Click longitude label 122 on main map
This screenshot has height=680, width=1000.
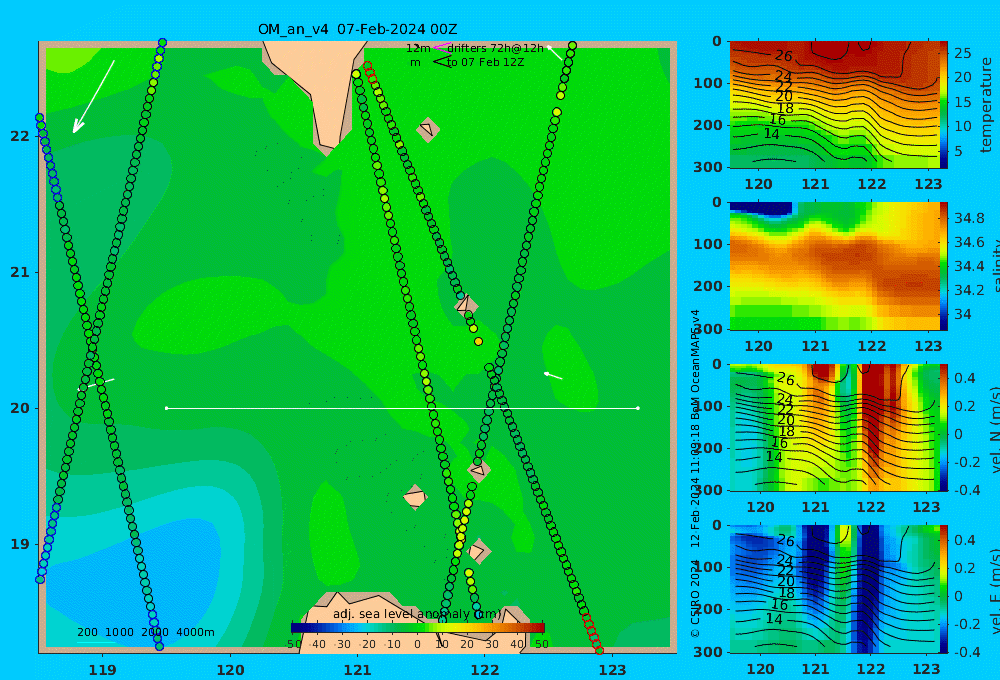(485, 670)
